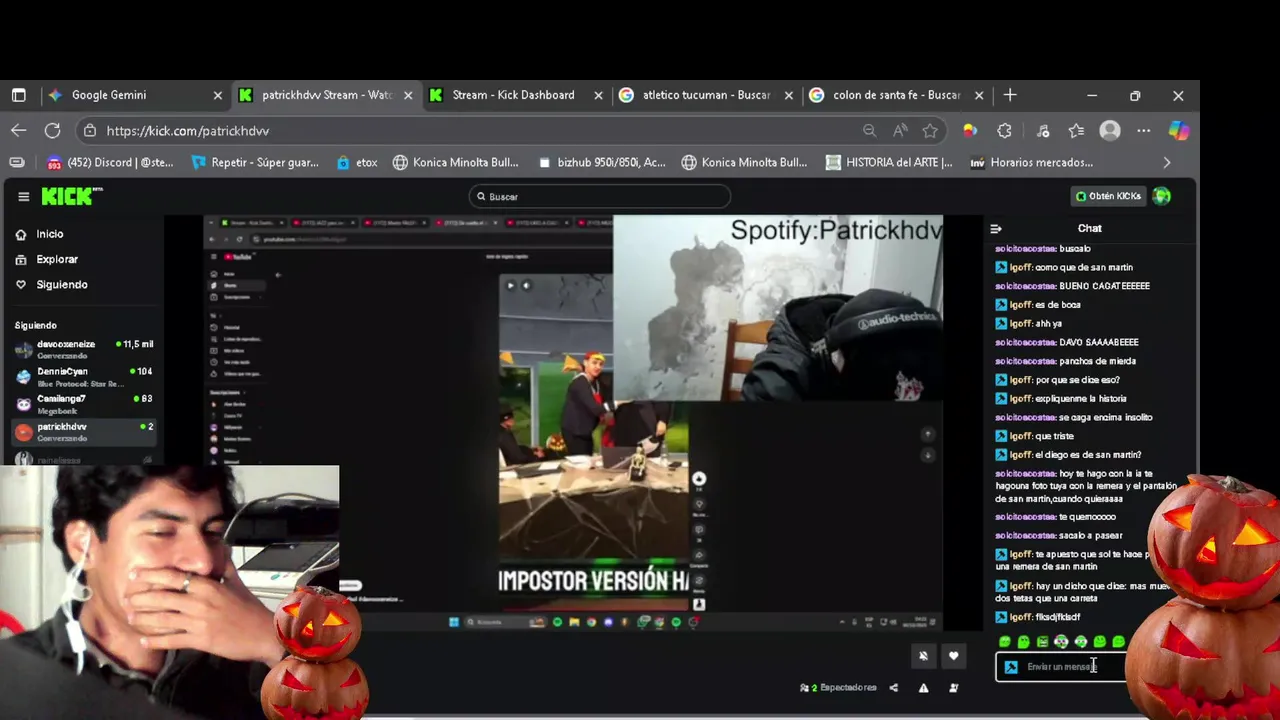Image resolution: width=1280 pixels, height=720 pixels.
Task: Pick the second green emote
Action: pyautogui.click(x=1024, y=642)
